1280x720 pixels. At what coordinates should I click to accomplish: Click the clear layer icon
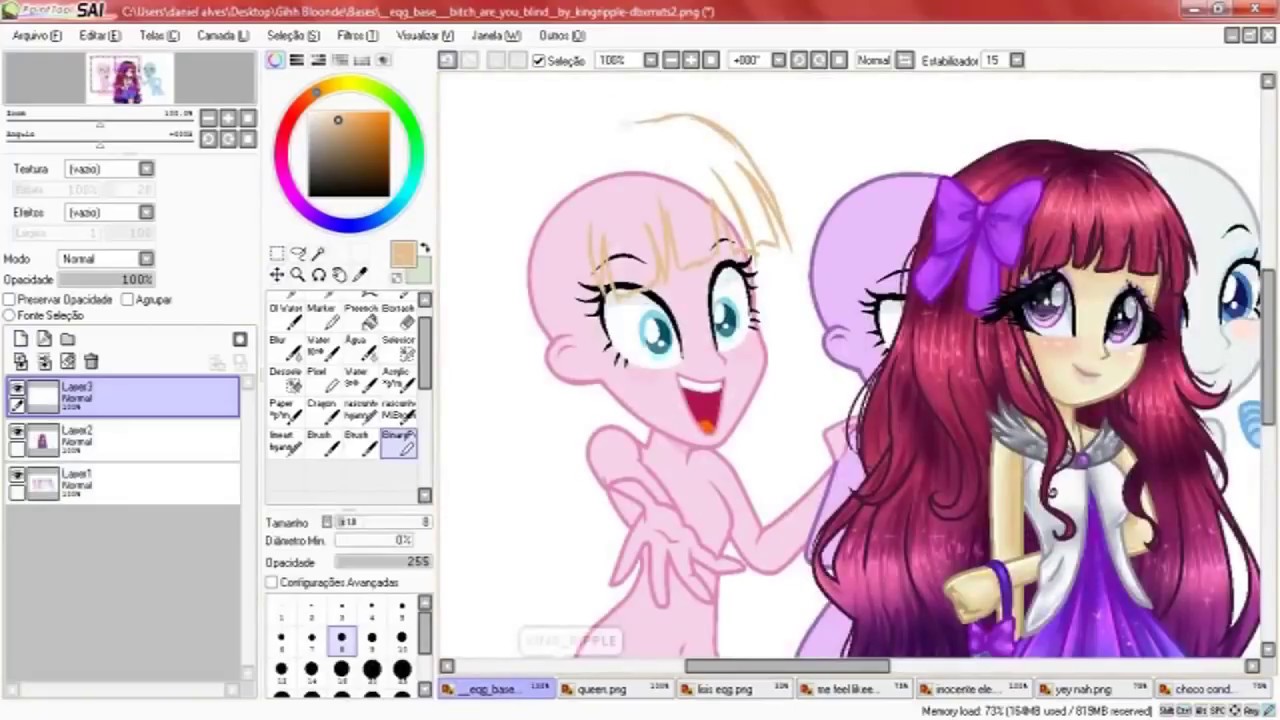(67, 361)
